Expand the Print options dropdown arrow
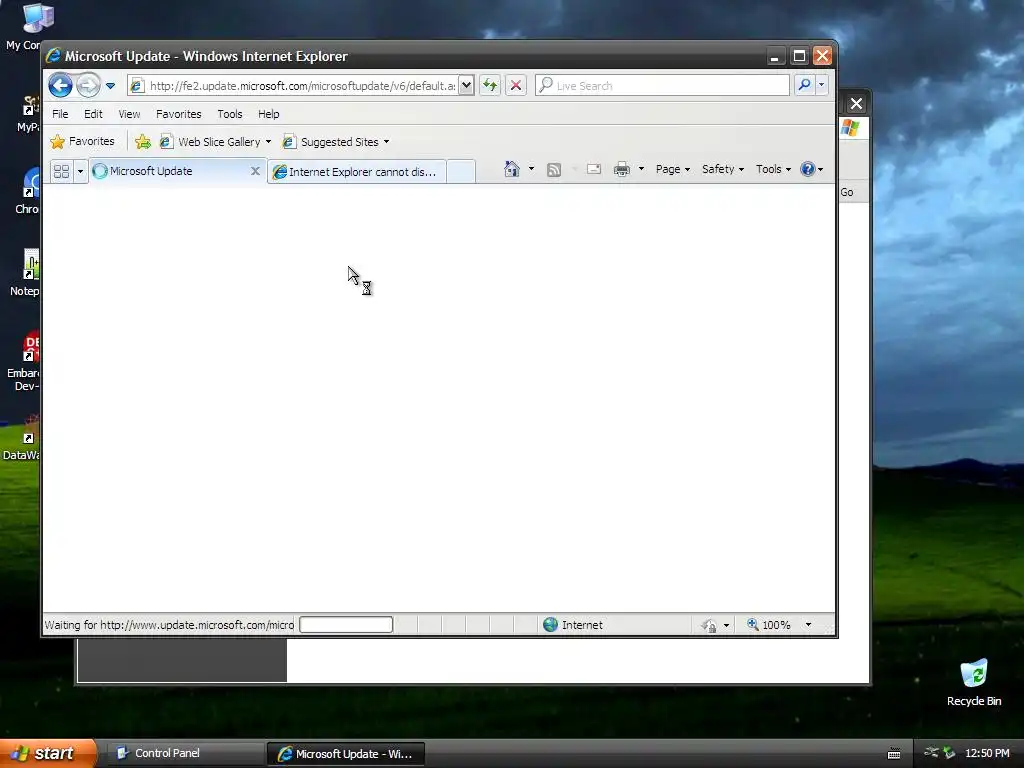This screenshot has height=768, width=1024. click(x=641, y=169)
